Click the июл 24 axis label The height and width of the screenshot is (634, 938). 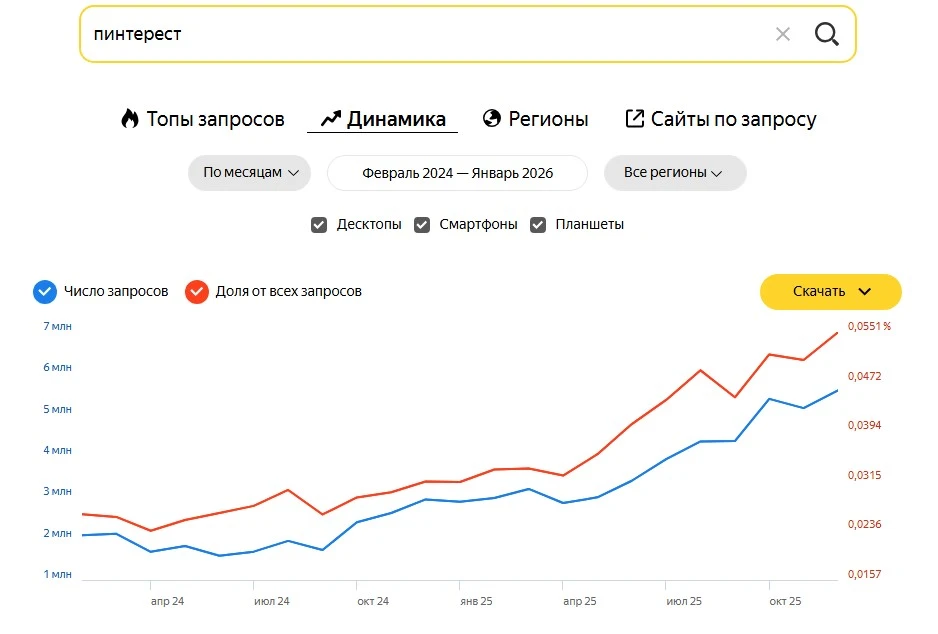272,601
